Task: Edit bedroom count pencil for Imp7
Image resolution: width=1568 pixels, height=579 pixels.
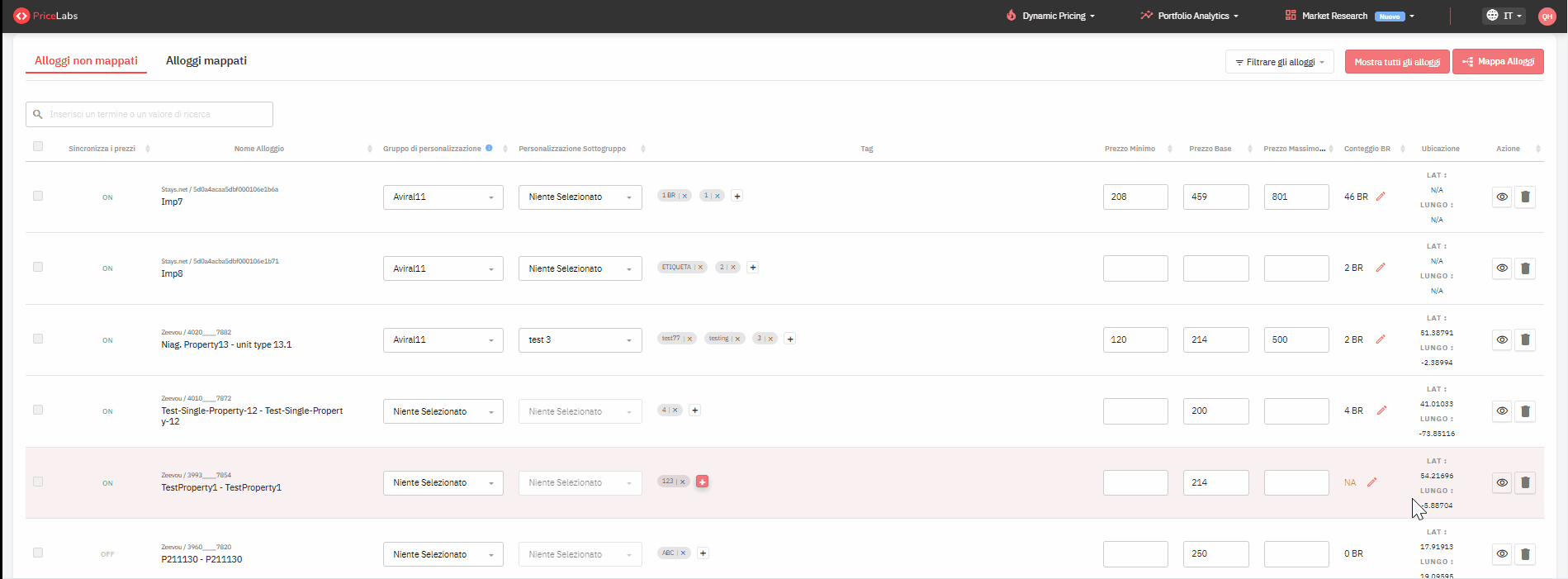Action: pos(1381,197)
